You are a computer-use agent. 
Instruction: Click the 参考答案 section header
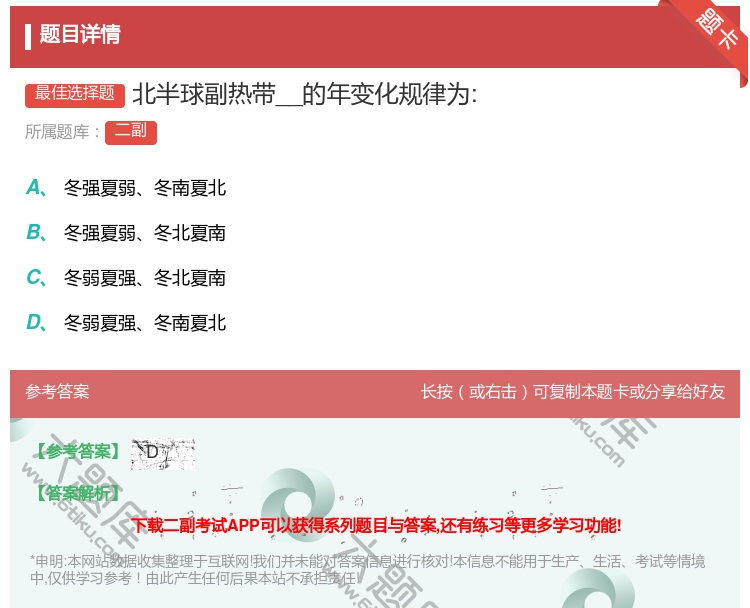coord(57,392)
